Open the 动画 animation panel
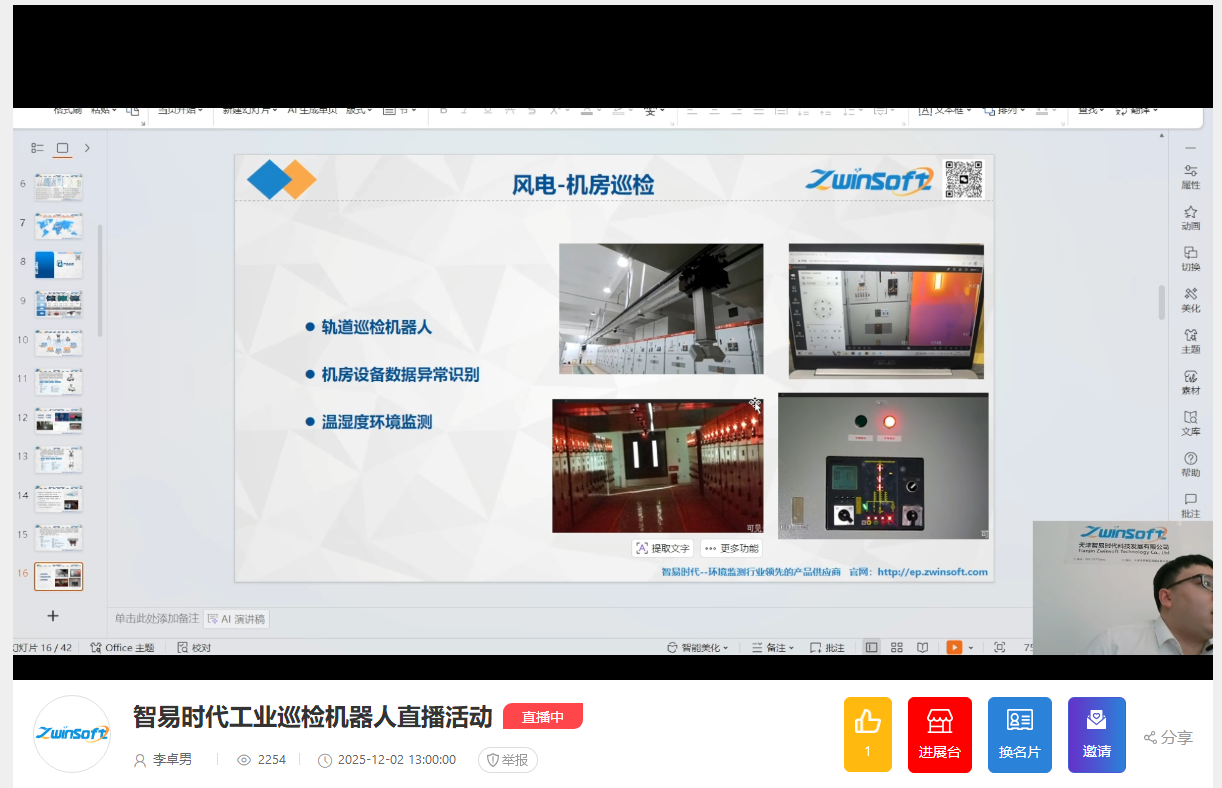Viewport: 1222px width, 788px height. [1190, 217]
